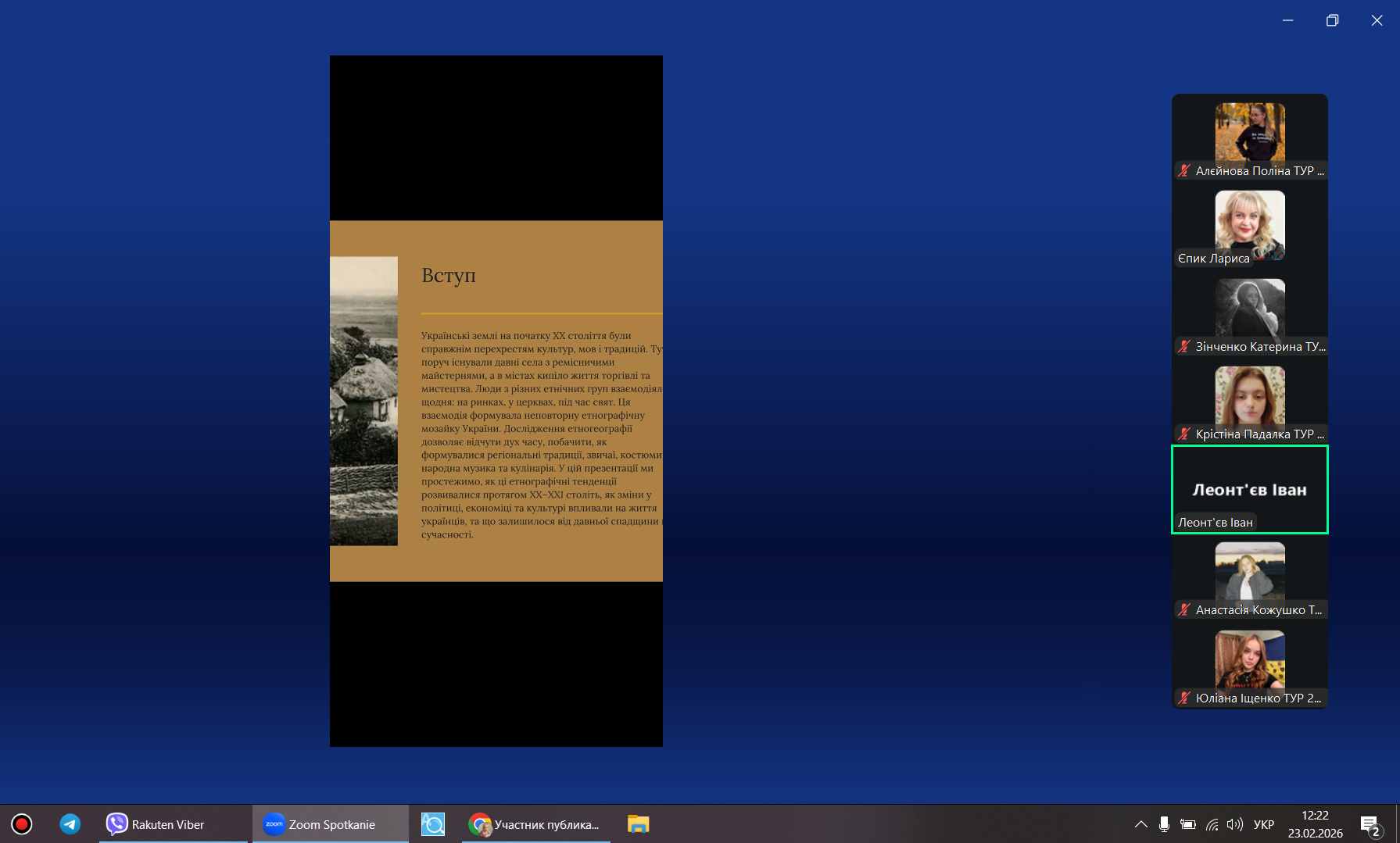Click muted mic icon on Юліана Іщенко tile
1400x843 pixels.
click(1185, 698)
